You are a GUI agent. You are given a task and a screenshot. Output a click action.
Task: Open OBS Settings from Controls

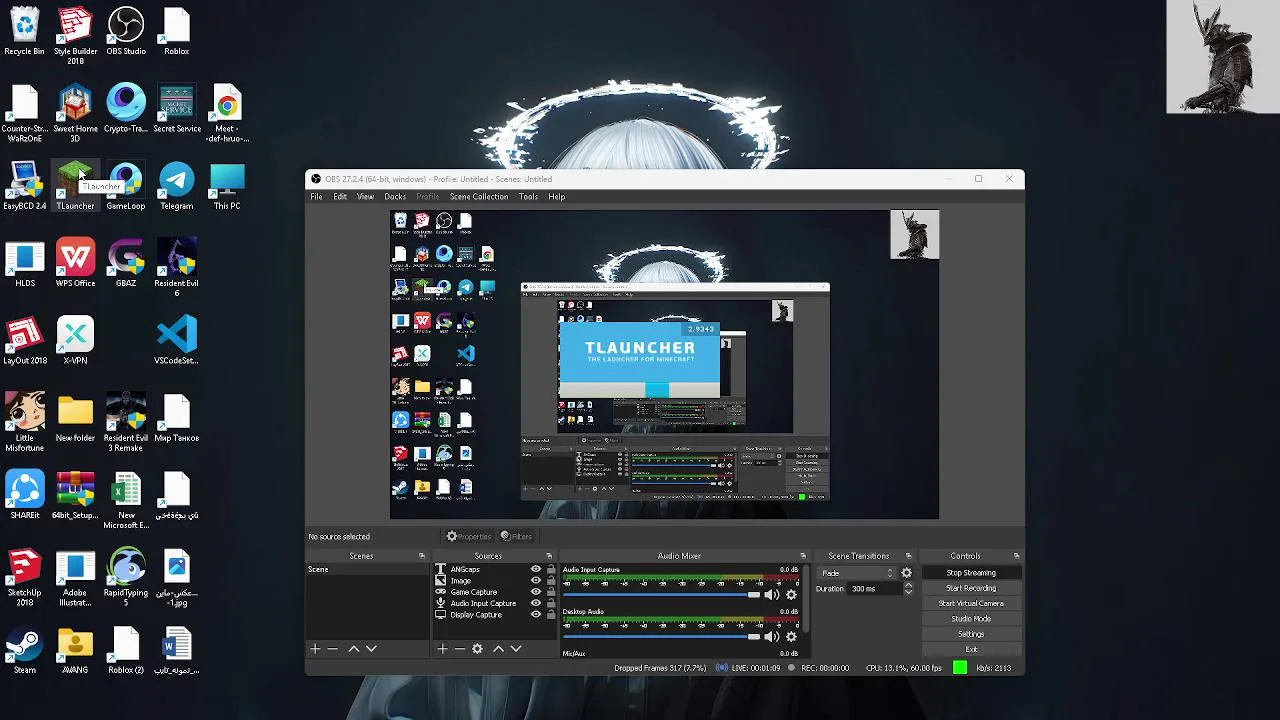tap(971, 634)
